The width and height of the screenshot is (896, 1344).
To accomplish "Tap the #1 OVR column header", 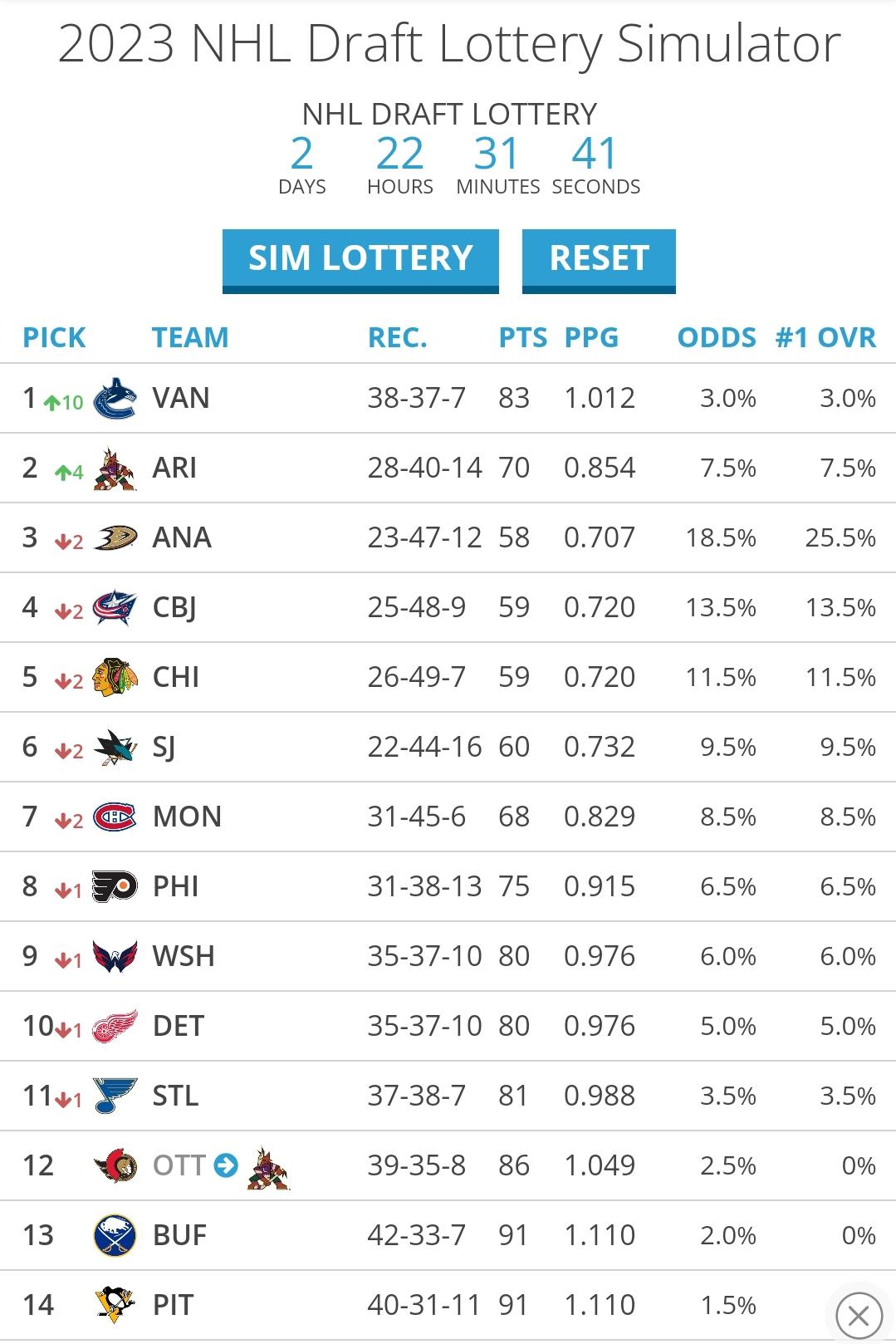I will pyautogui.click(x=825, y=337).
